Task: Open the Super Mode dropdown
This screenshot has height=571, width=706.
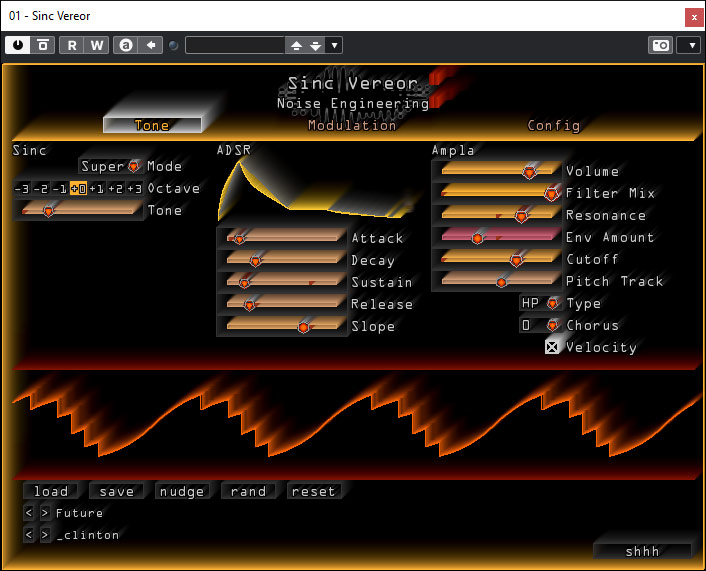Action: pyautogui.click(x=110, y=166)
